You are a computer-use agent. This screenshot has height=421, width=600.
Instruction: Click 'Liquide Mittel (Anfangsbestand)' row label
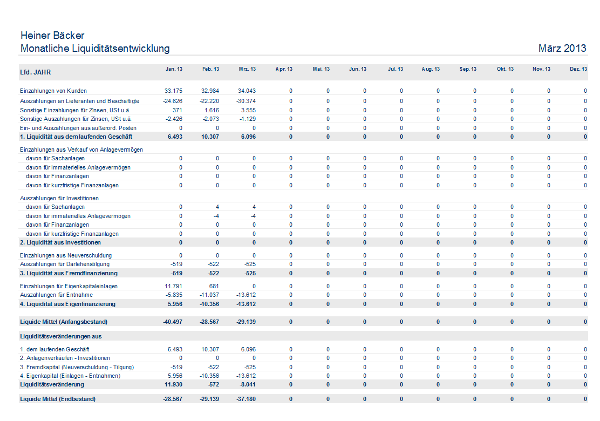pos(64,322)
